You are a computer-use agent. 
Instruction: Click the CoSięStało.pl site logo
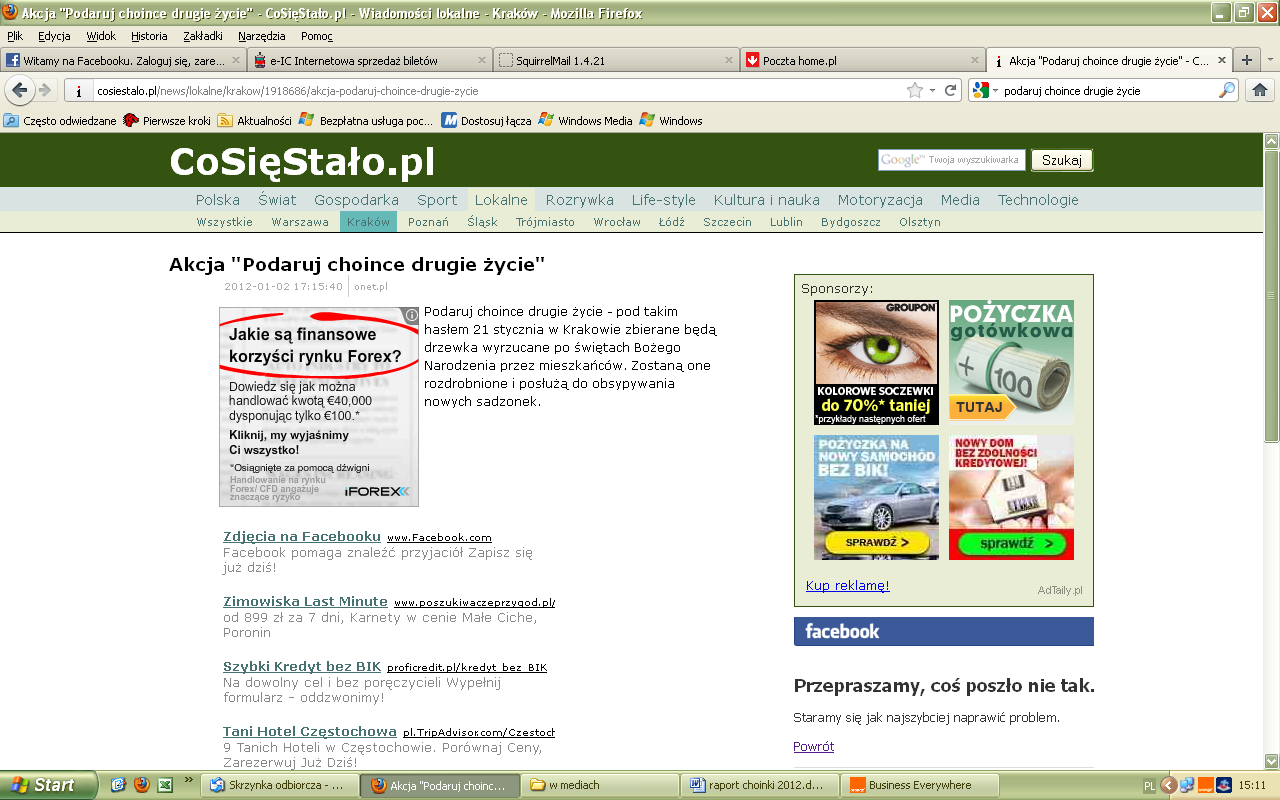[302, 162]
